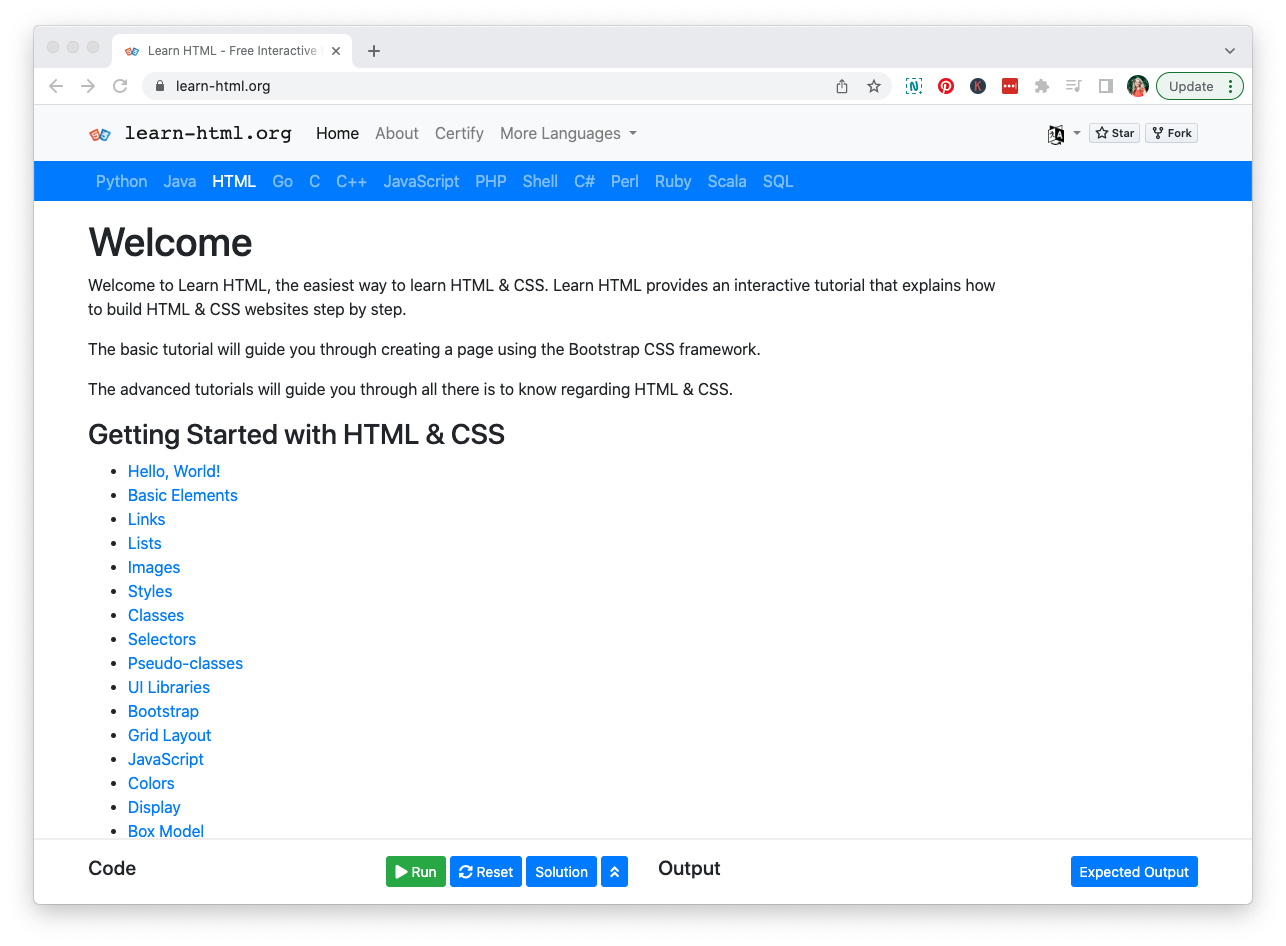Viewport: 1286px width, 946px height.
Task: Open the reading list music-note extension icon
Action: (1073, 86)
